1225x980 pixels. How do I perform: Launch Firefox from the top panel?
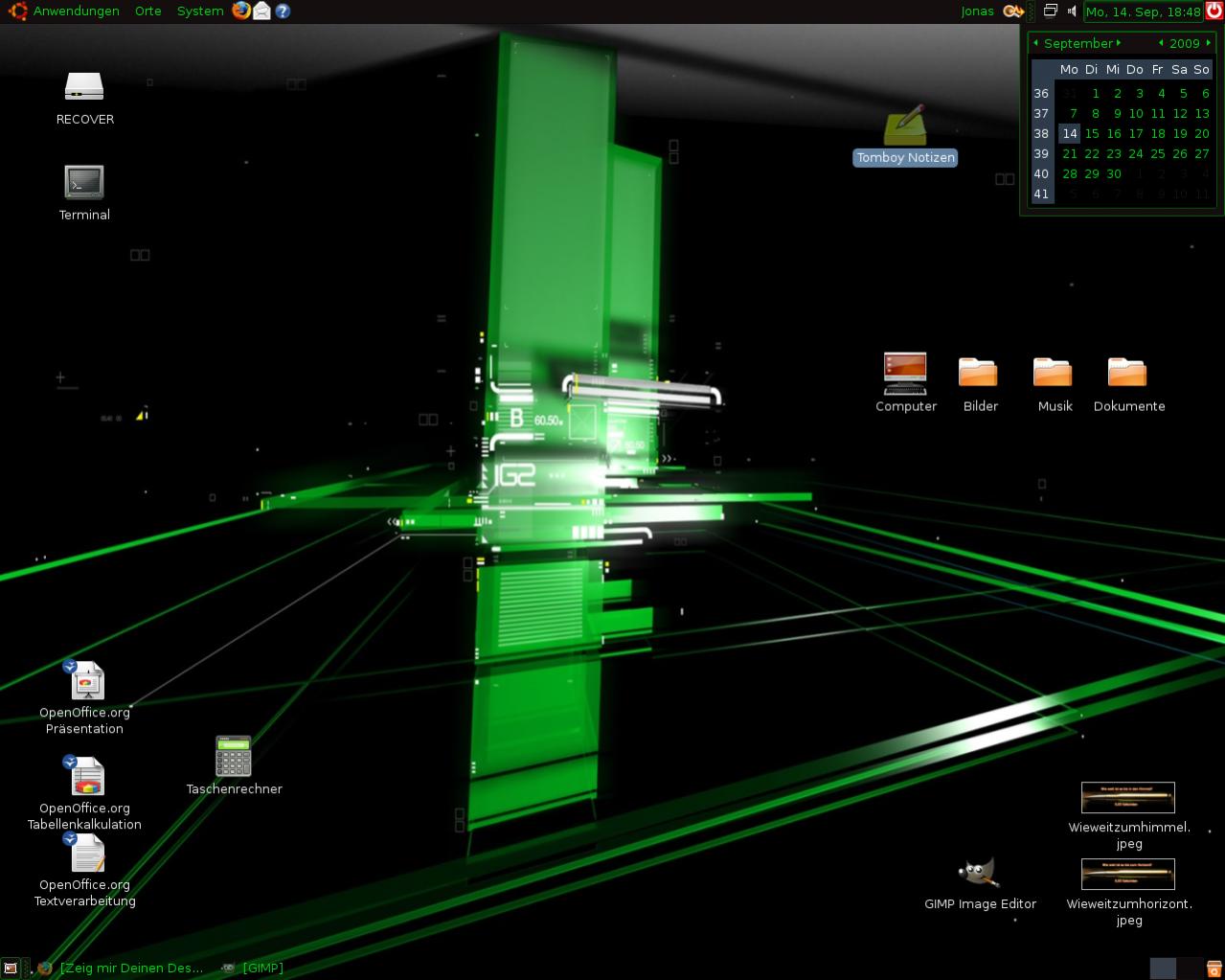240,11
